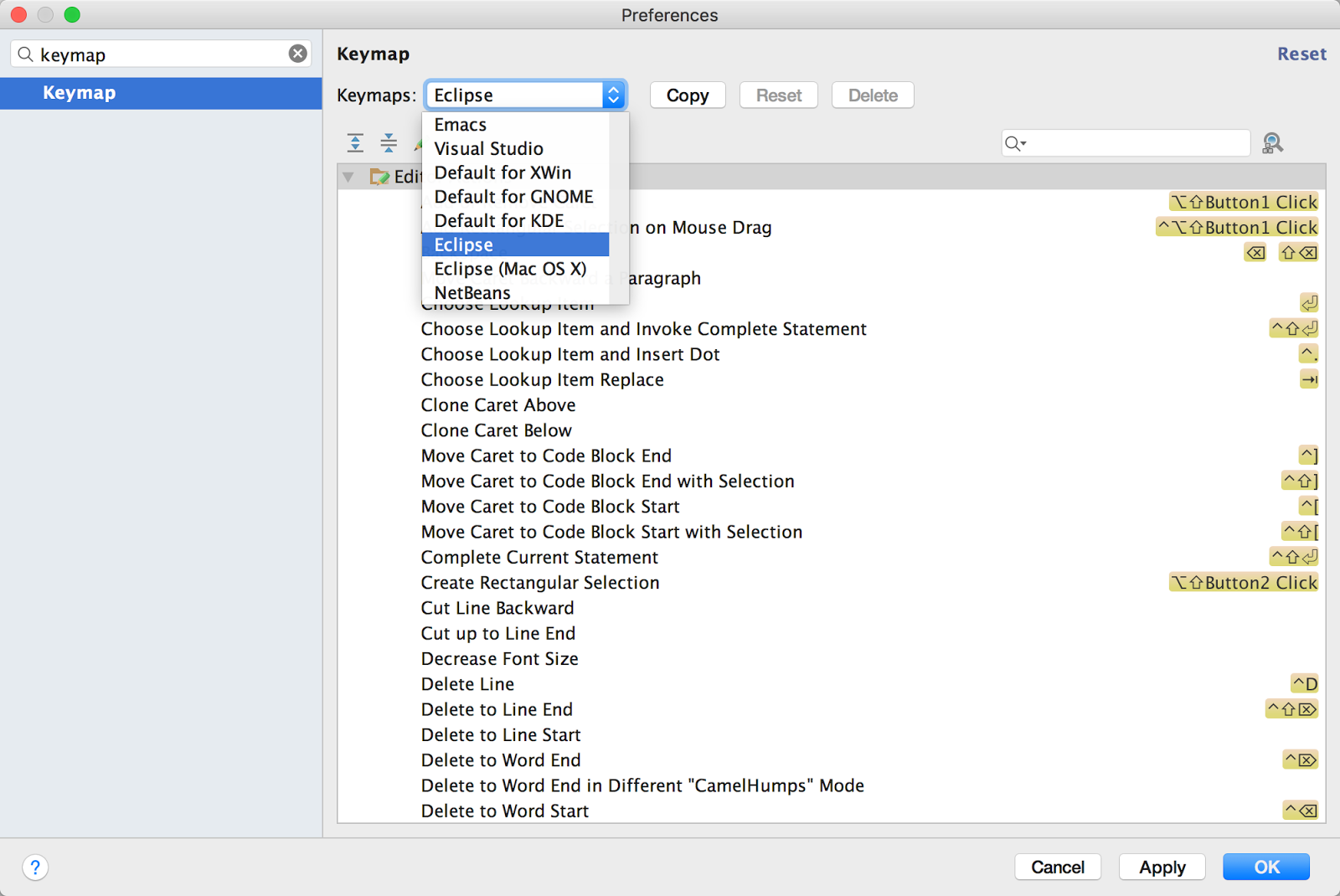Select Choose Lookup Item Replace row

832,379
